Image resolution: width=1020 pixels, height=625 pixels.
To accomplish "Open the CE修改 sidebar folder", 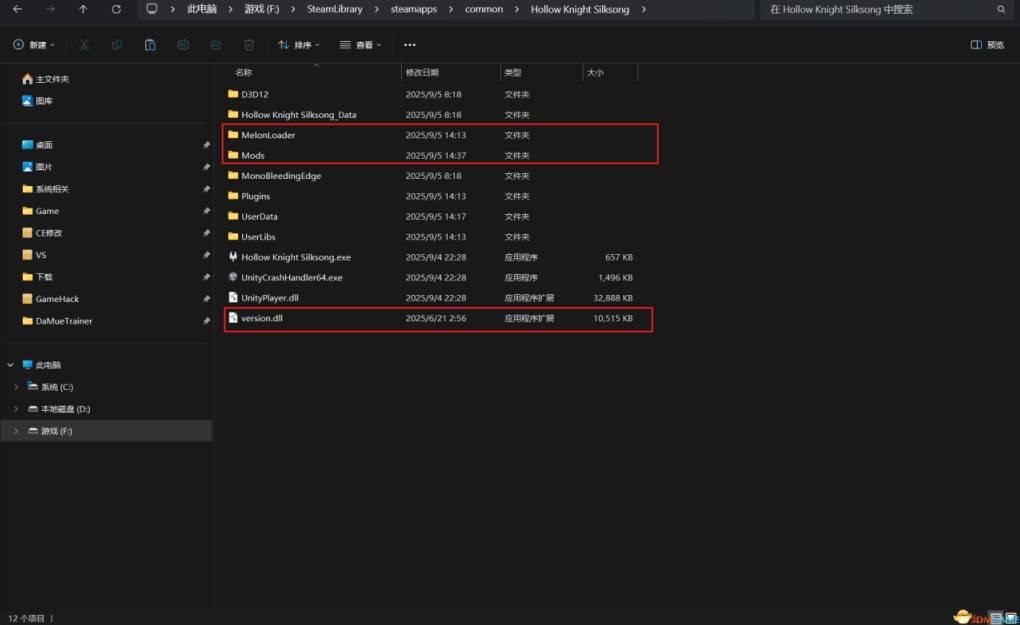I will 42,233.
